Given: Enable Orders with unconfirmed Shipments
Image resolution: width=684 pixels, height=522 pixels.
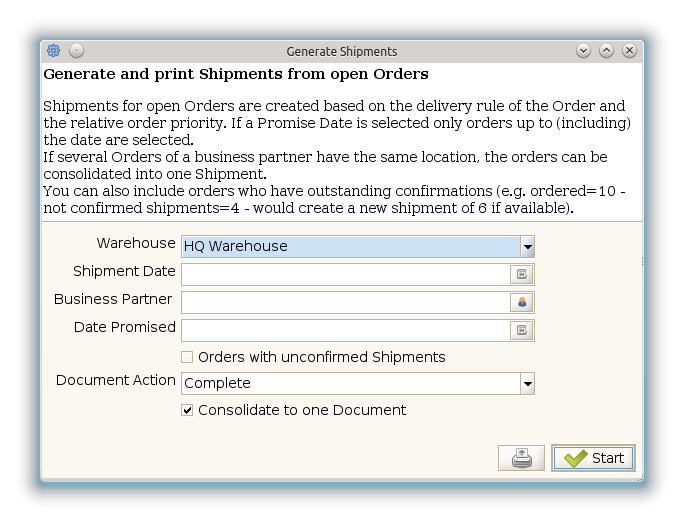Looking at the screenshot, I should coord(187,357).
